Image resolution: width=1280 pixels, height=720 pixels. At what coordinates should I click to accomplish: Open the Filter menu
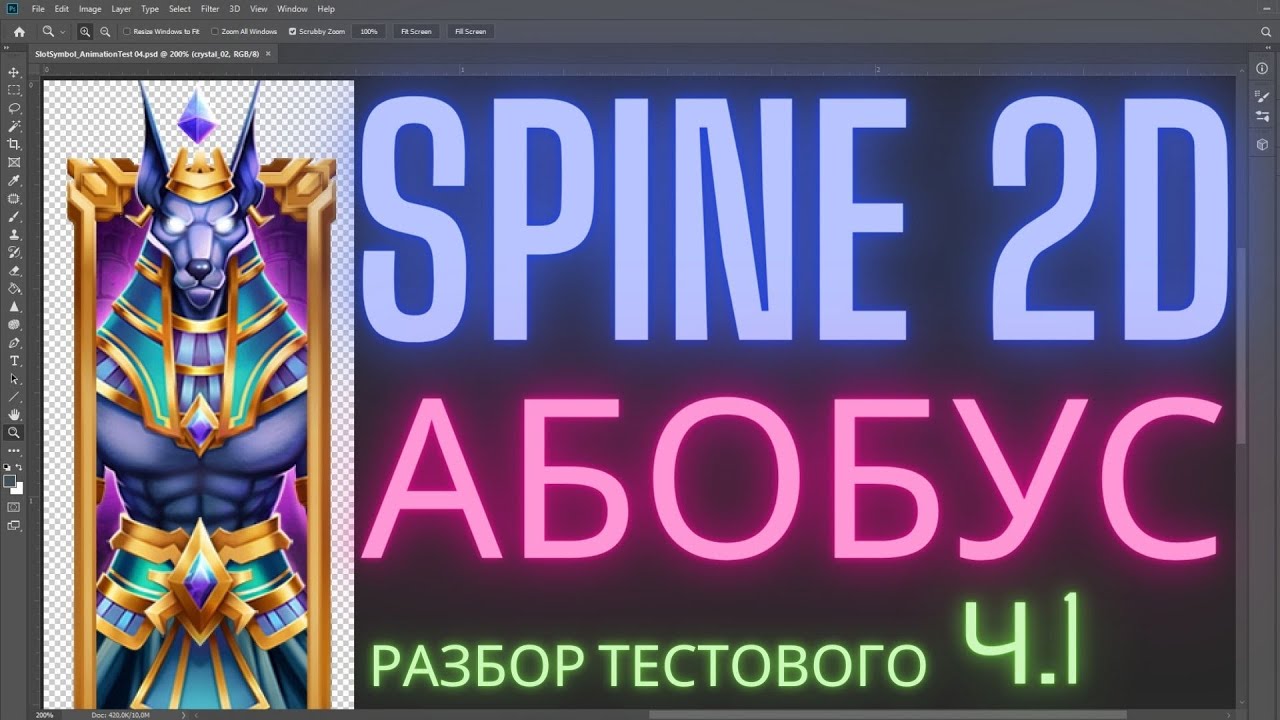tap(210, 9)
